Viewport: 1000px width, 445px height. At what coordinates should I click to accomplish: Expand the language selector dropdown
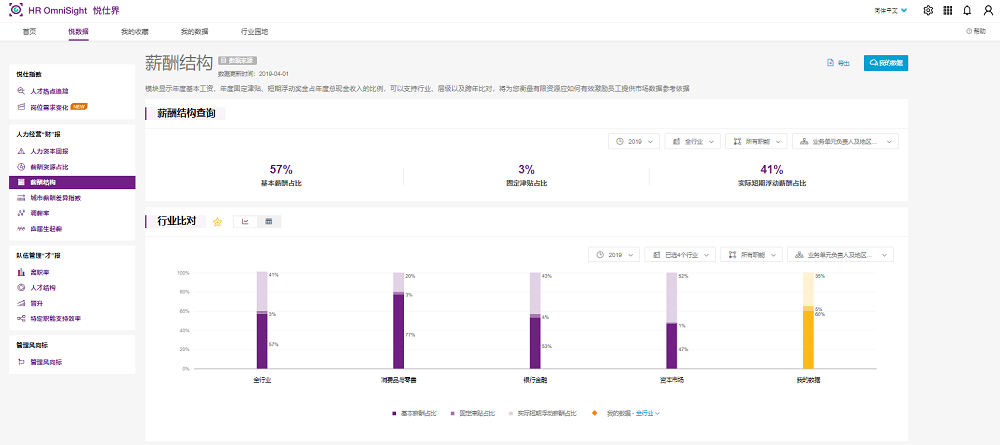pos(890,11)
